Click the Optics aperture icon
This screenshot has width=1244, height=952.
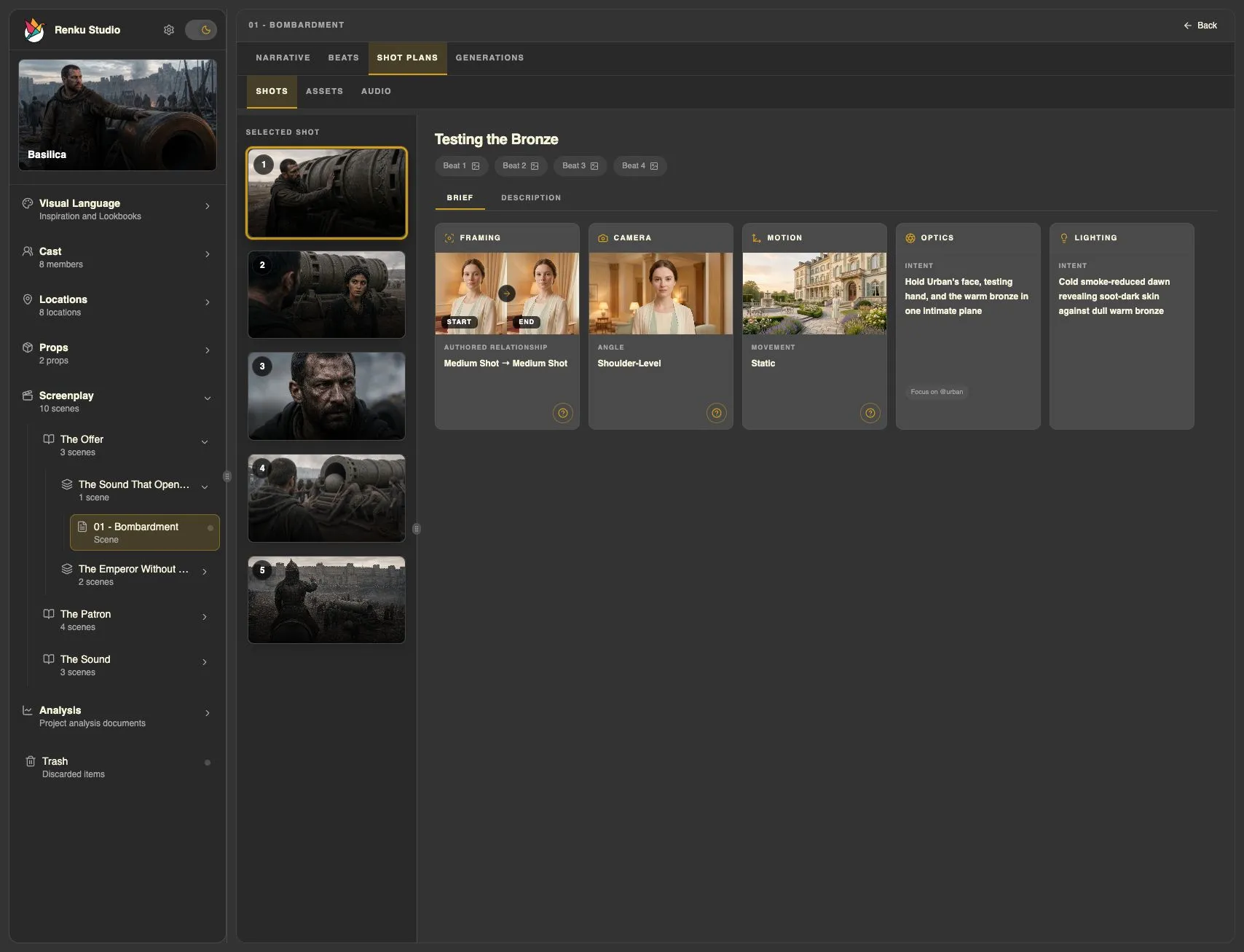(x=910, y=238)
